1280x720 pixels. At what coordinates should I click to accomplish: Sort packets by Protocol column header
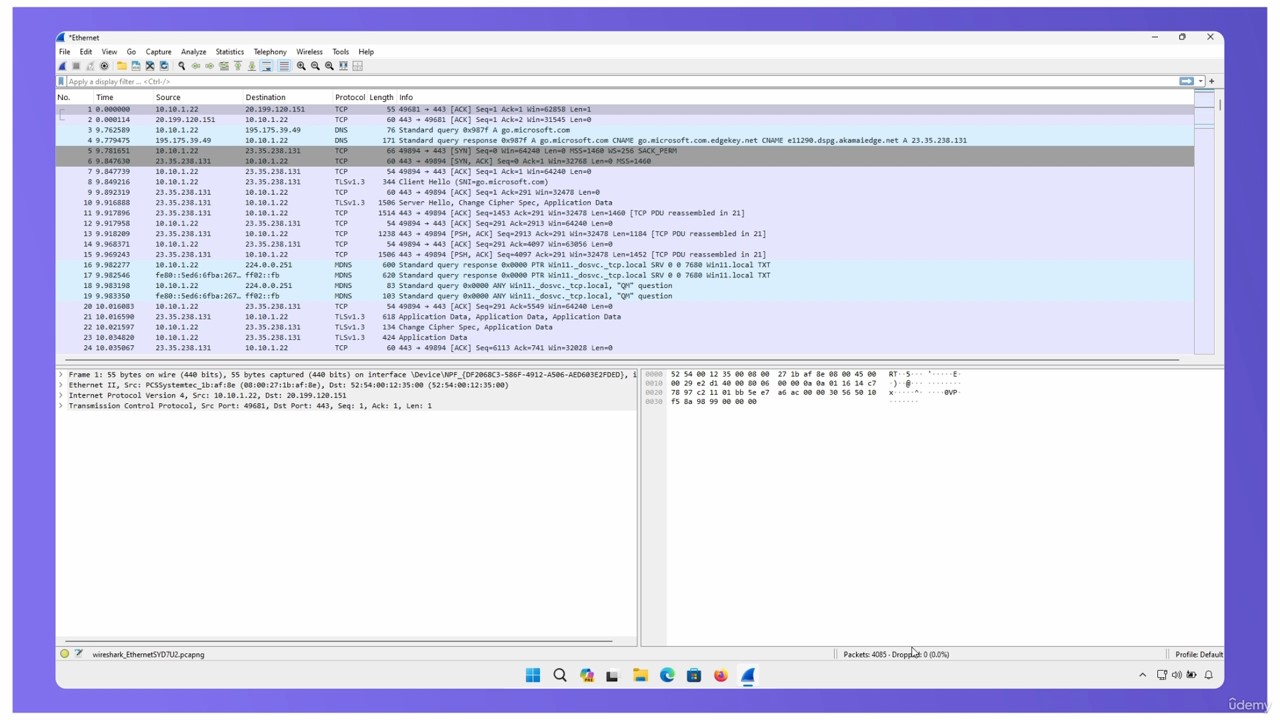(x=350, y=97)
